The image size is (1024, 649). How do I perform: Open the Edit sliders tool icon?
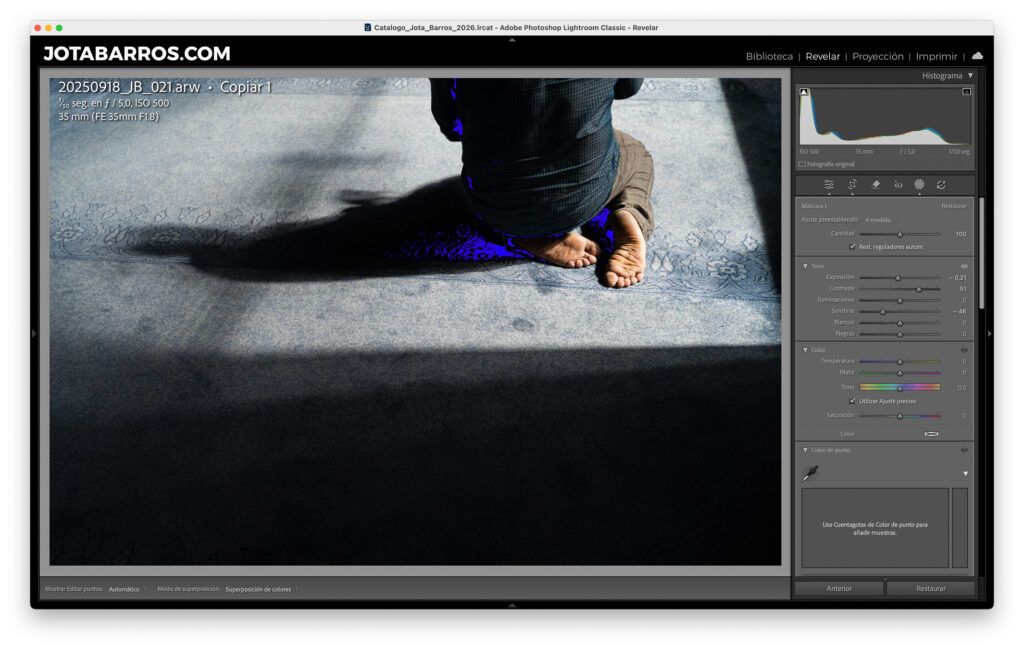(x=829, y=185)
